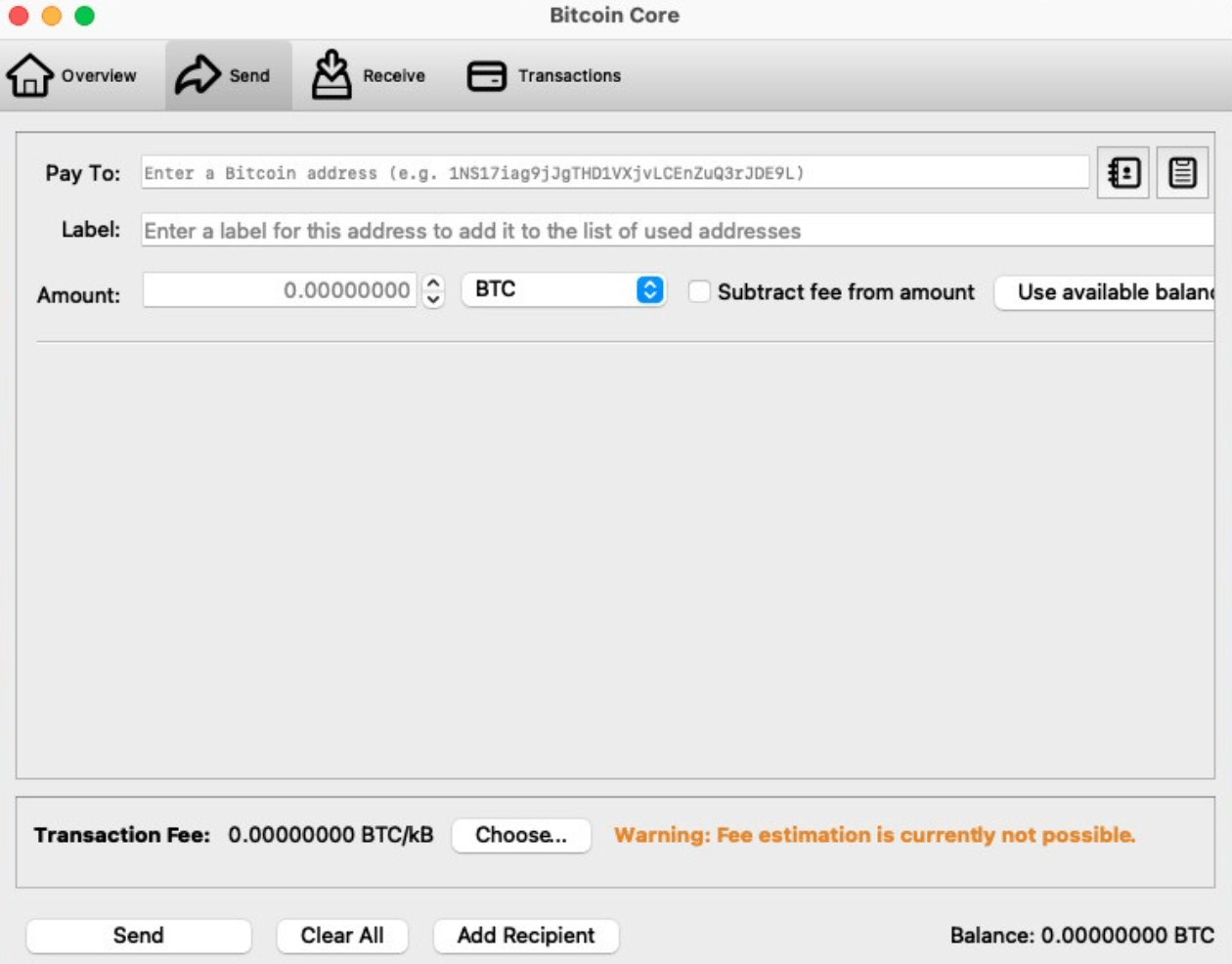Click the Amount value field

(x=280, y=290)
